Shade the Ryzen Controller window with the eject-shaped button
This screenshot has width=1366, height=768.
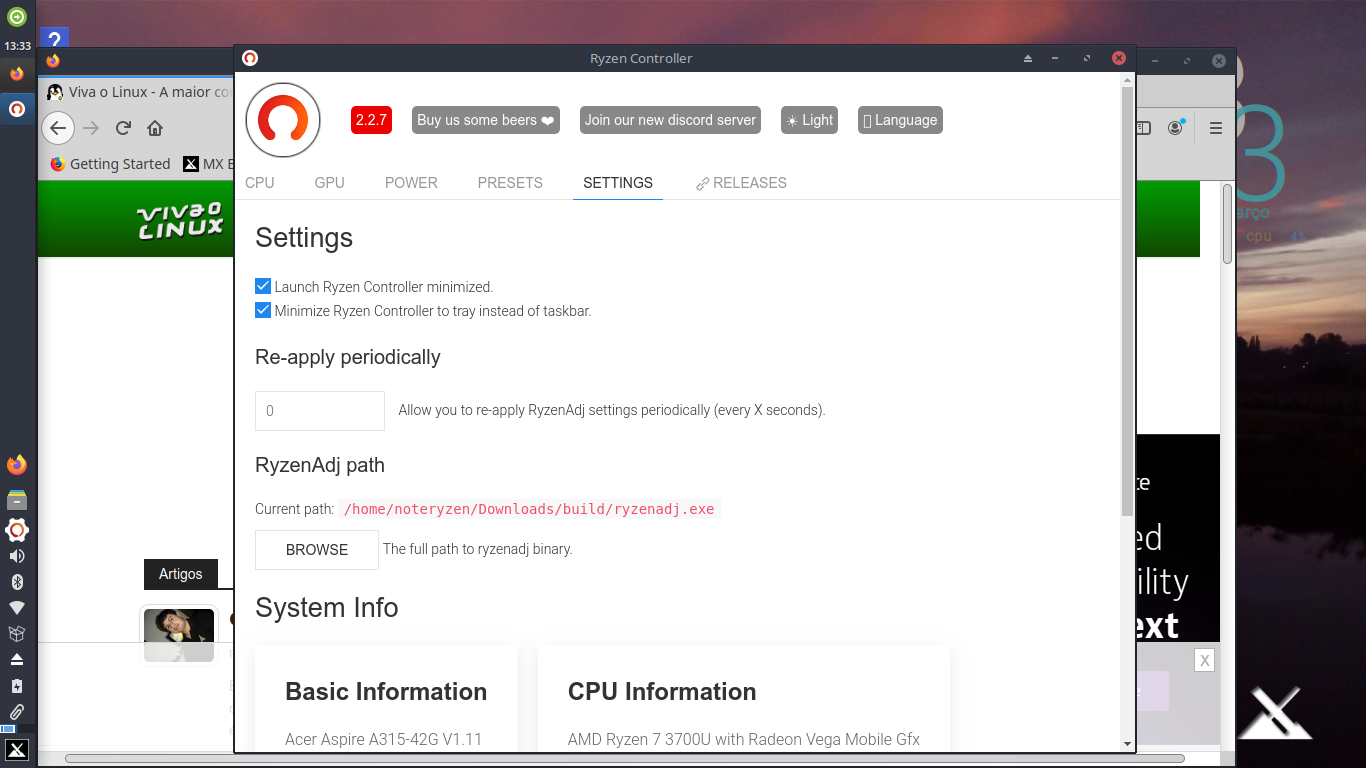coord(1027,58)
